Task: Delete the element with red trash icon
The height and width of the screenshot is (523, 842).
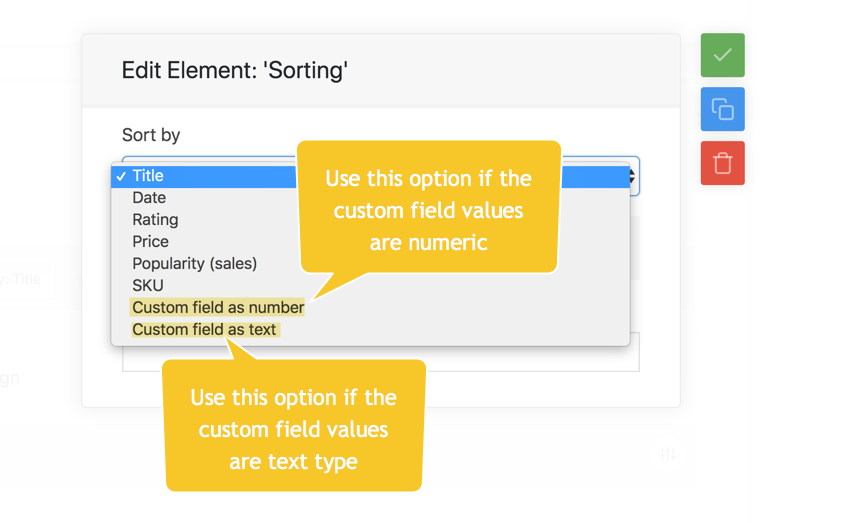Action: pos(722,163)
